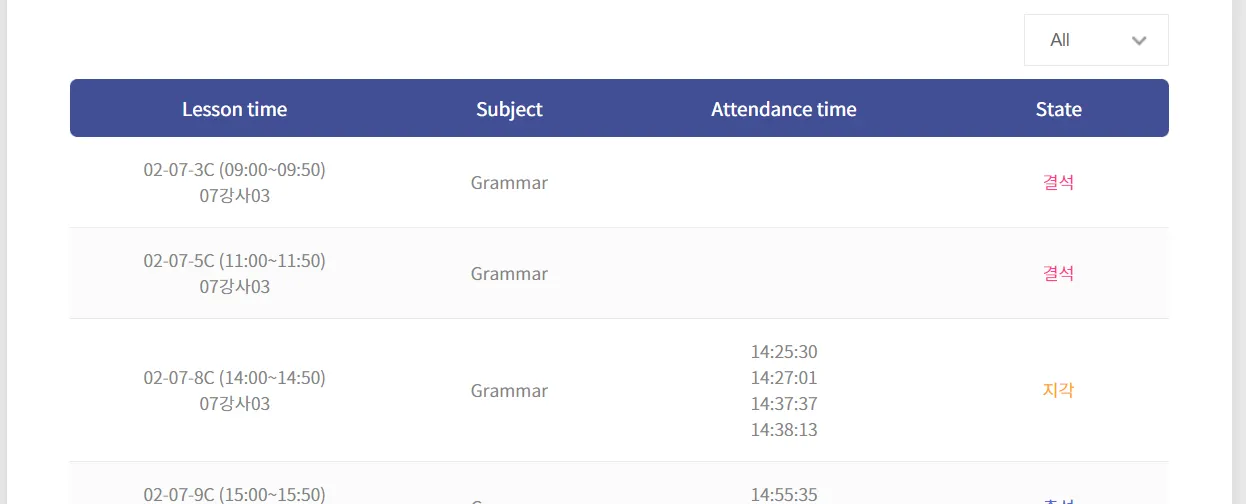The image size is (1246, 504).
Task: Click the orange 지각 state label
Action: (x=1058, y=391)
